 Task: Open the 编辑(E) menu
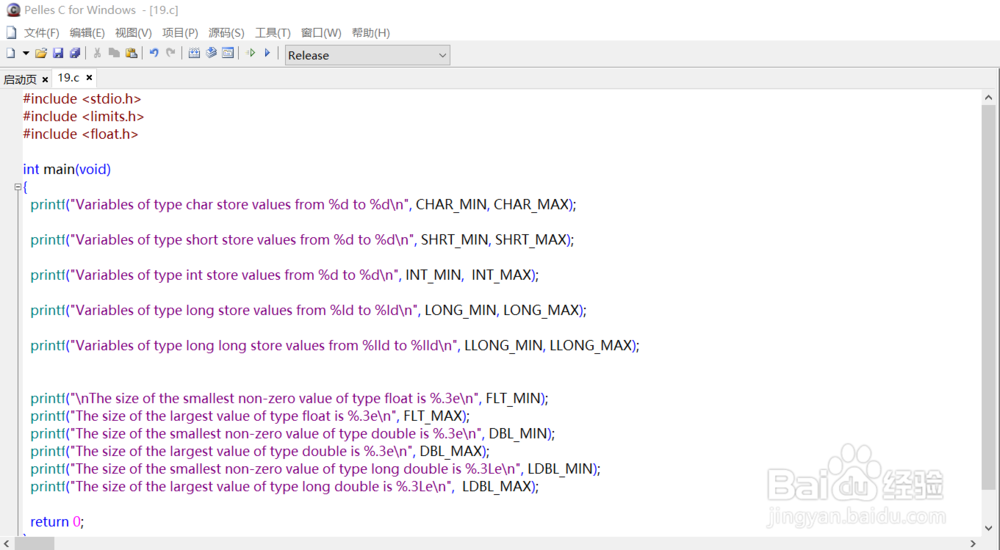87,33
